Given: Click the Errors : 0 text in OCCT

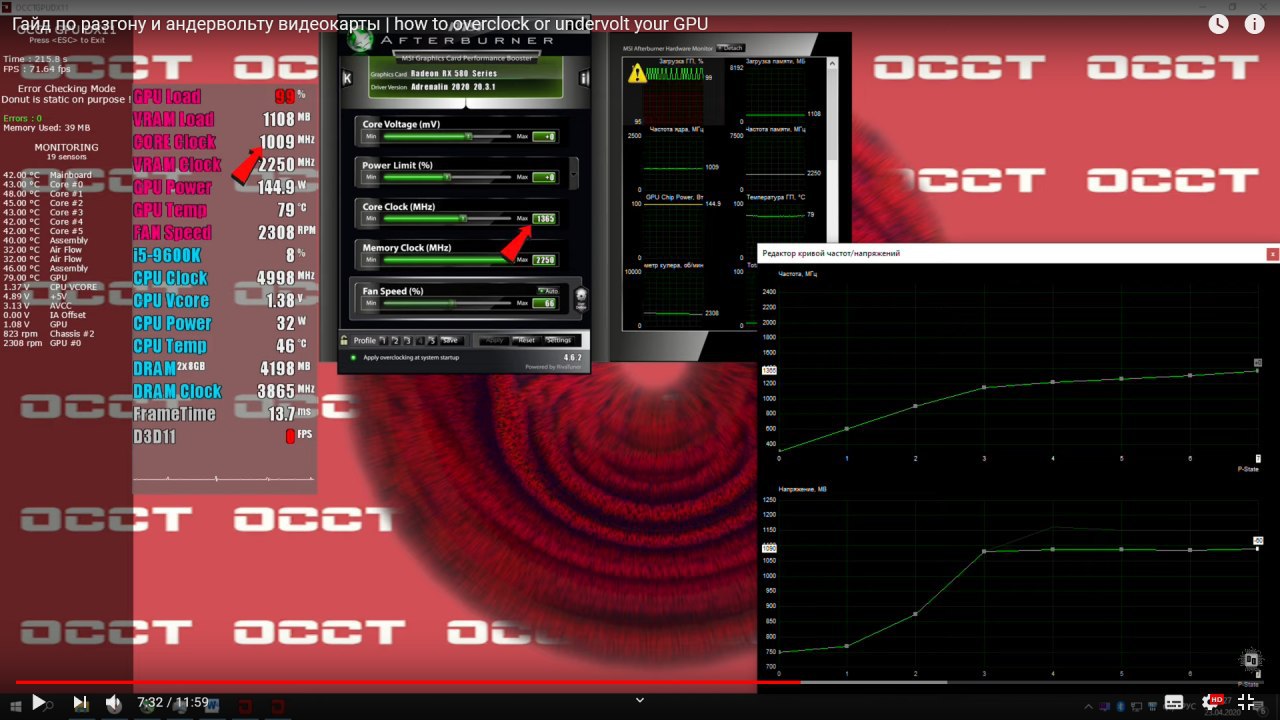Looking at the screenshot, I should 23,118.
